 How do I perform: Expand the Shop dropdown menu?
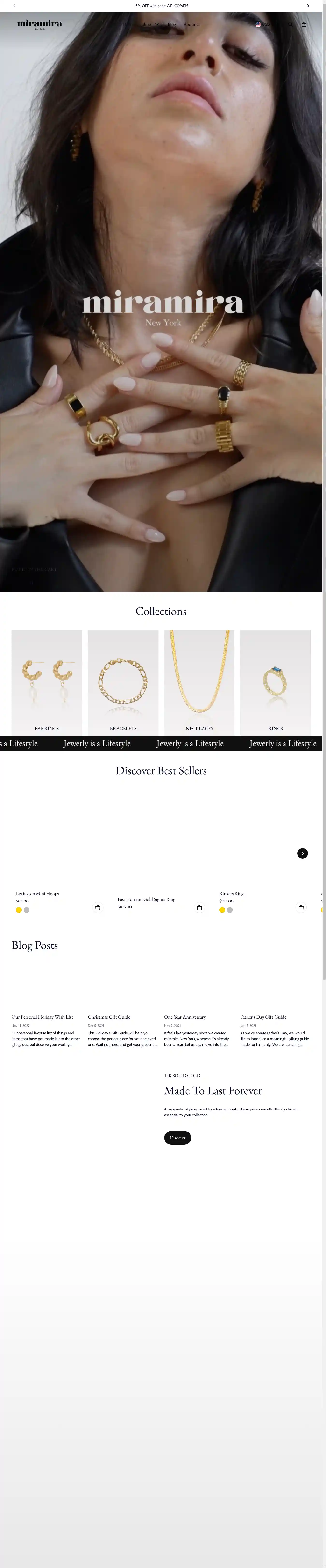tap(150, 24)
